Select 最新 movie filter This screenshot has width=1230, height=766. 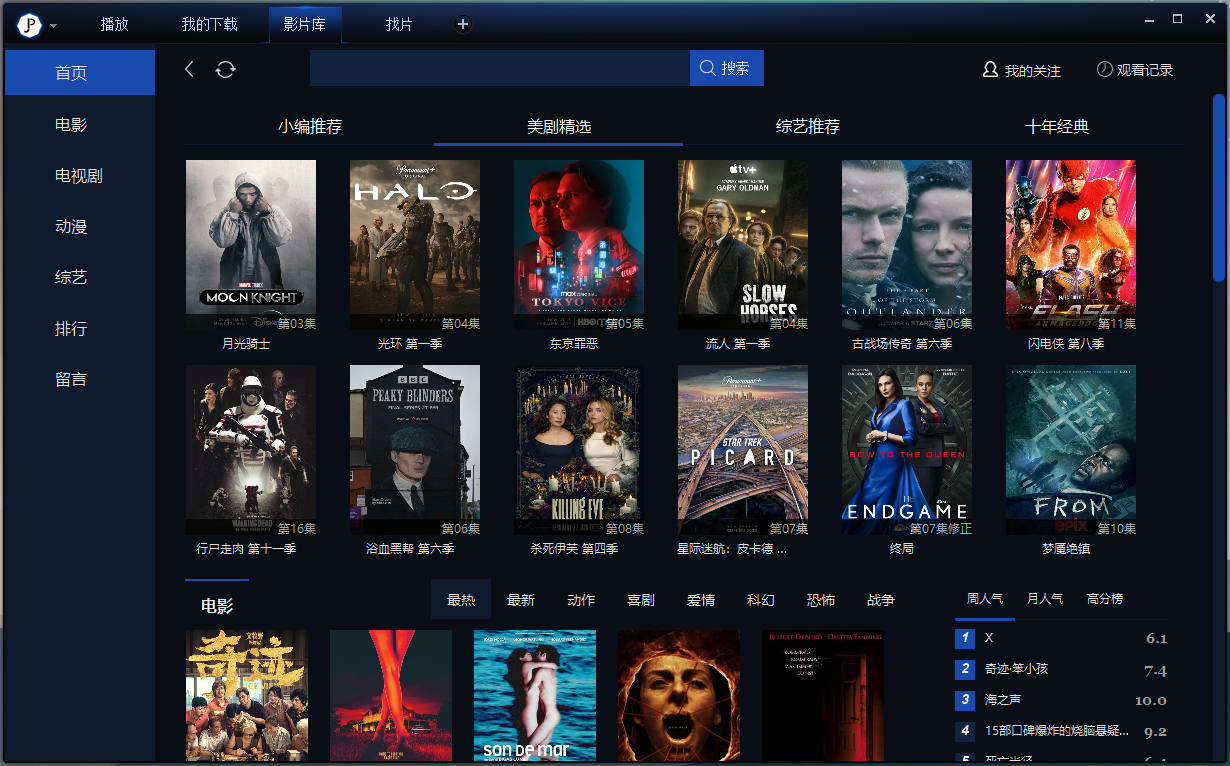point(521,600)
